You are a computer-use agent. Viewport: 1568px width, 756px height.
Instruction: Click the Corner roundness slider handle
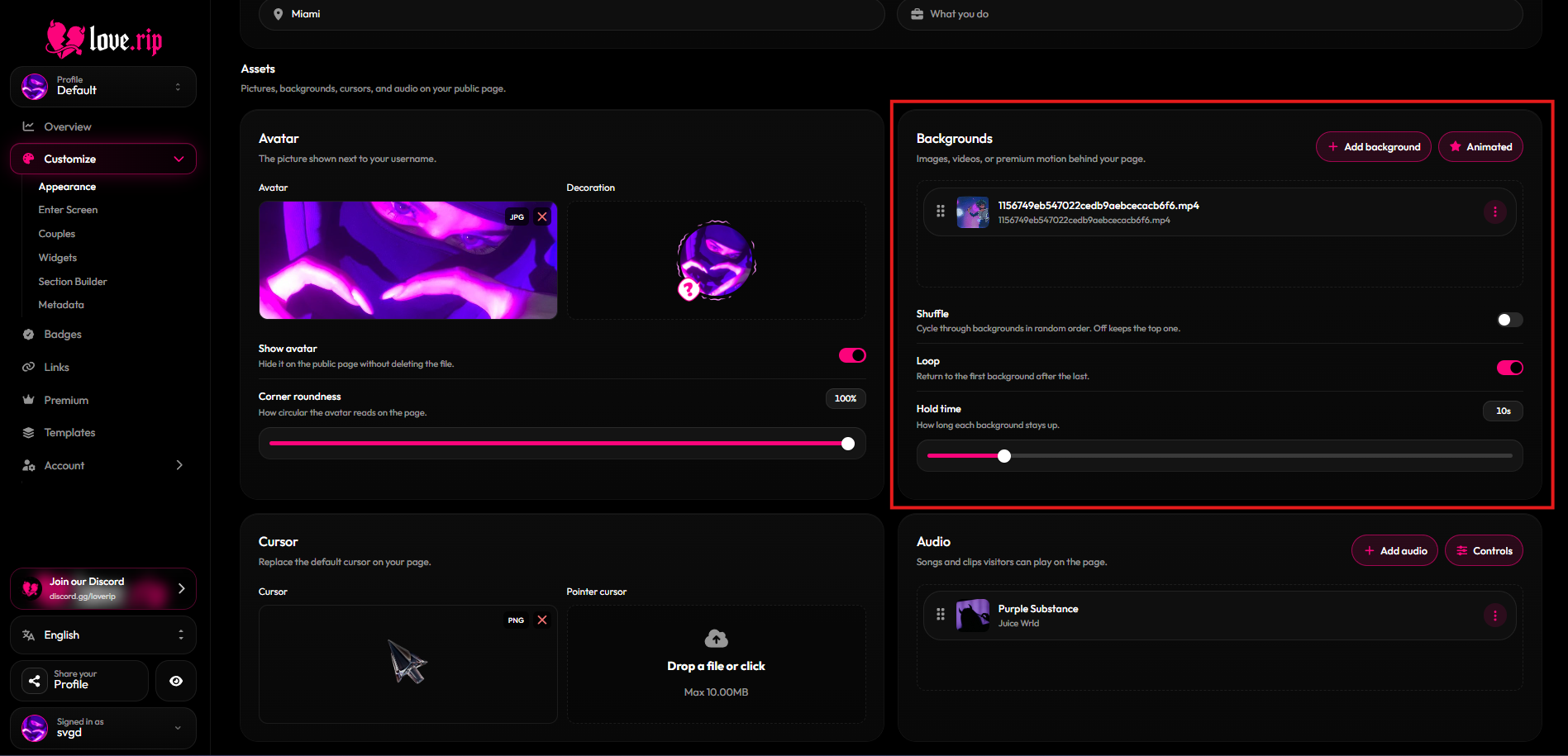[847, 444]
